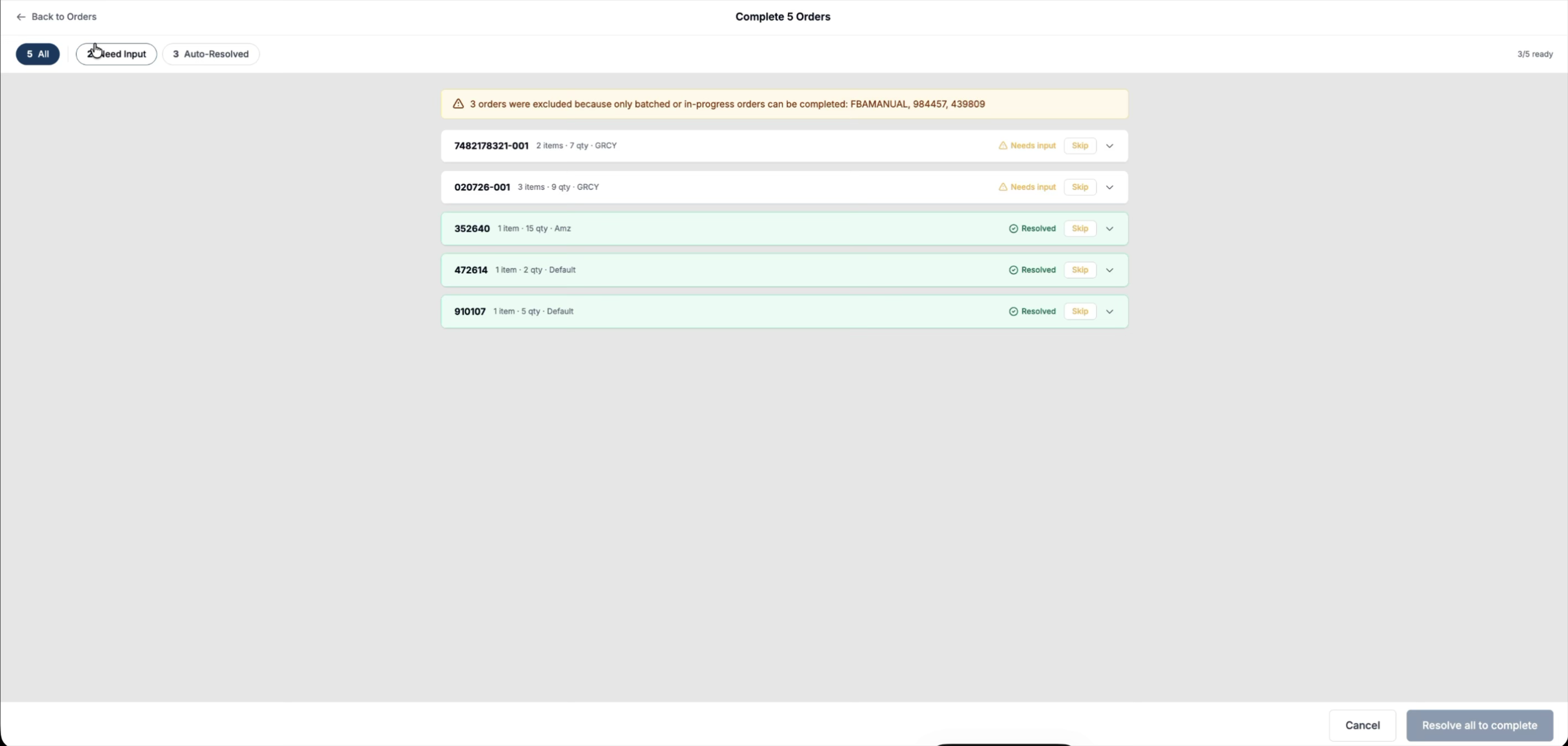Click the warning triangle in excluded orders banner
This screenshot has height=746, width=1568.
[x=458, y=104]
